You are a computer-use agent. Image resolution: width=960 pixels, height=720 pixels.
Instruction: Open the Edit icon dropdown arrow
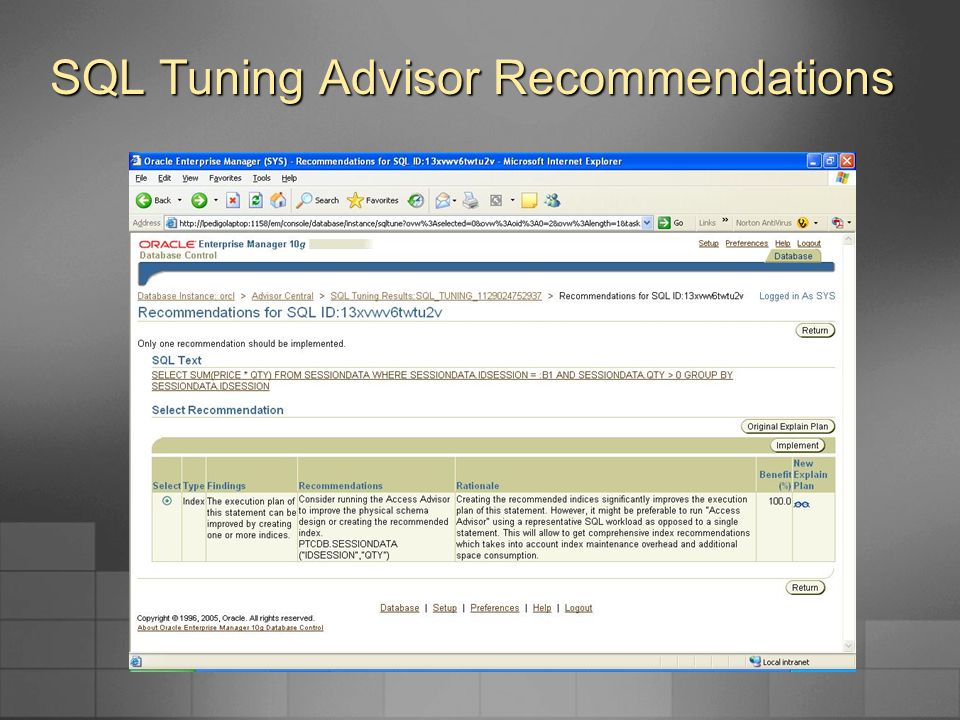pyautogui.click(x=512, y=200)
